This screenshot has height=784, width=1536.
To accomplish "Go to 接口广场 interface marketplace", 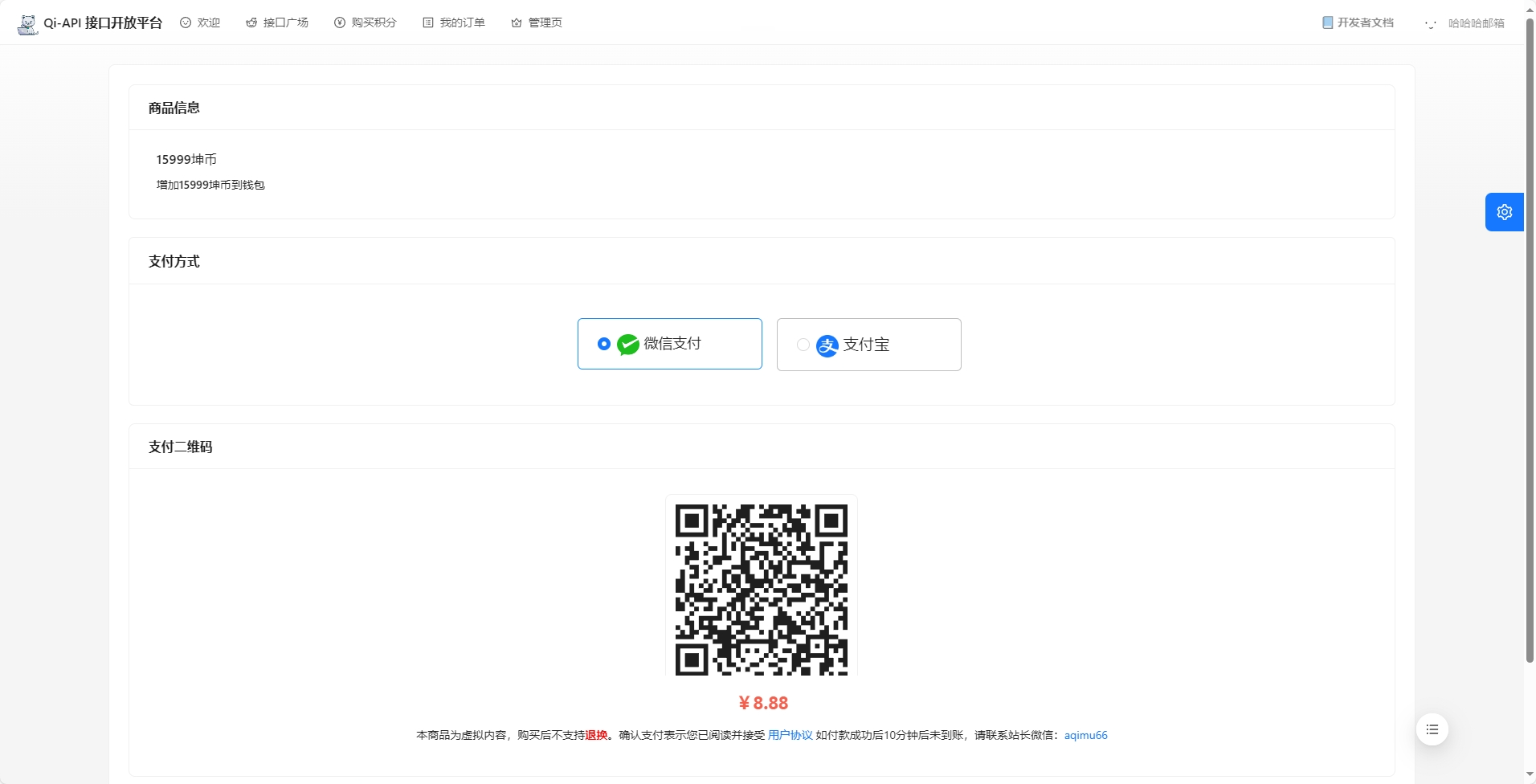I will pyautogui.click(x=277, y=22).
